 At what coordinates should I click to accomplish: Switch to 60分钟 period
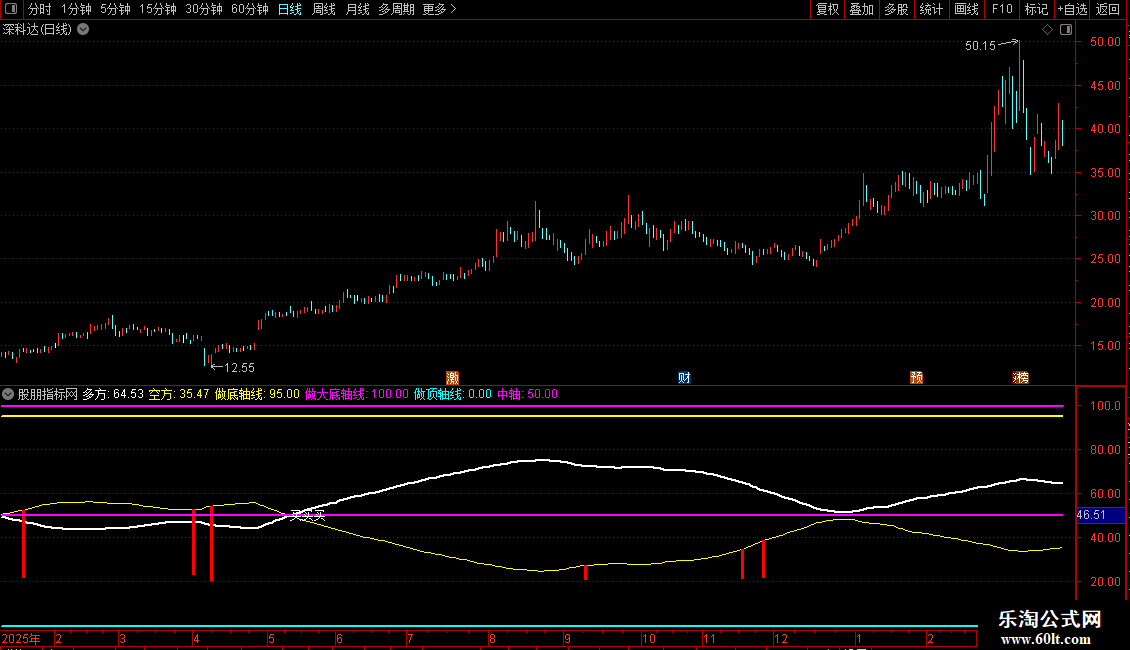(x=250, y=9)
